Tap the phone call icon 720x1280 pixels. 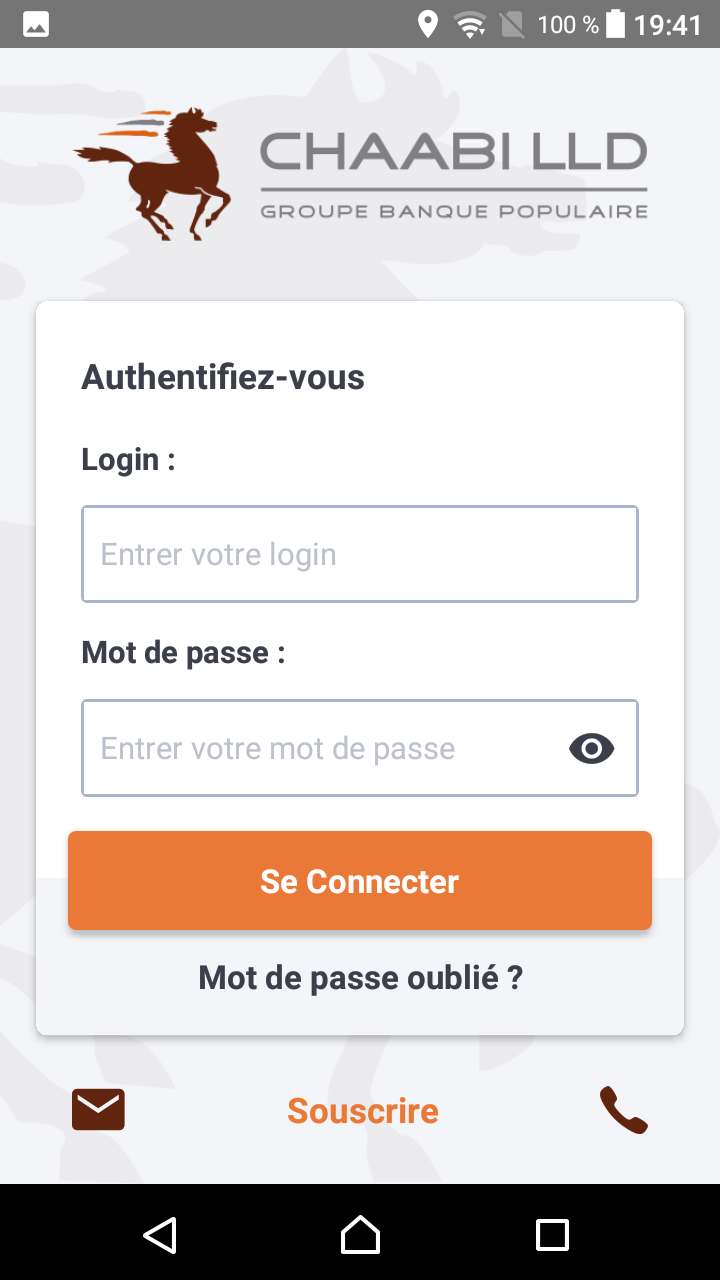[x=624, y=1110]
